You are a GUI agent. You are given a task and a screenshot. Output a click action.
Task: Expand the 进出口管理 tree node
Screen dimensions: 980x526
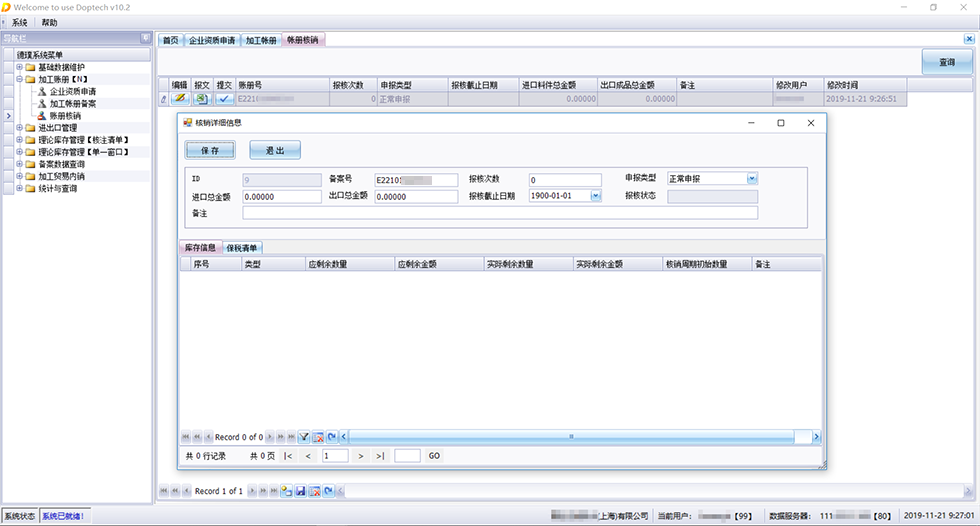(19, 127)
